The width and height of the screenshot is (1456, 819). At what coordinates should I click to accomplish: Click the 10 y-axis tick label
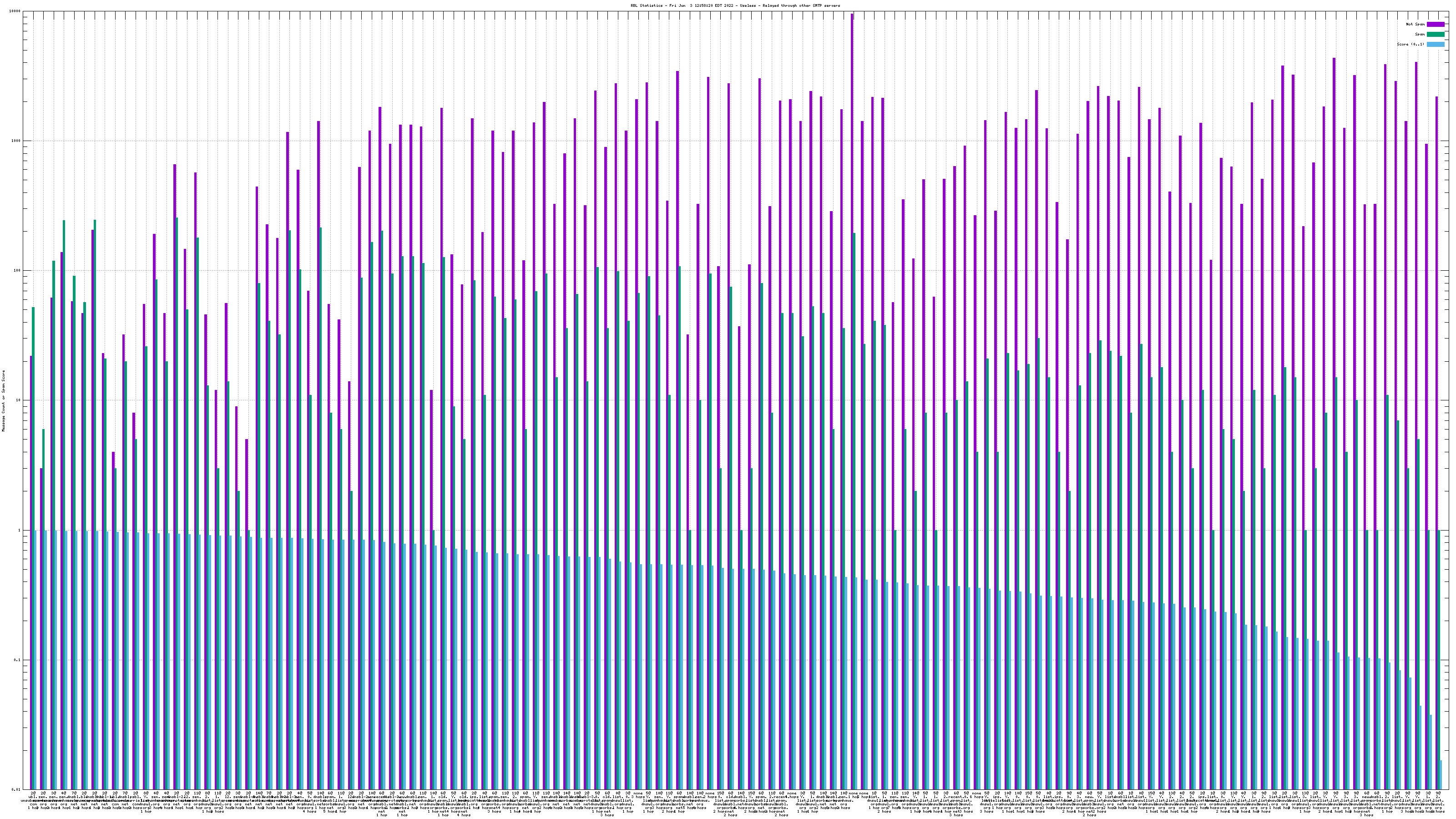coord(19,400)
